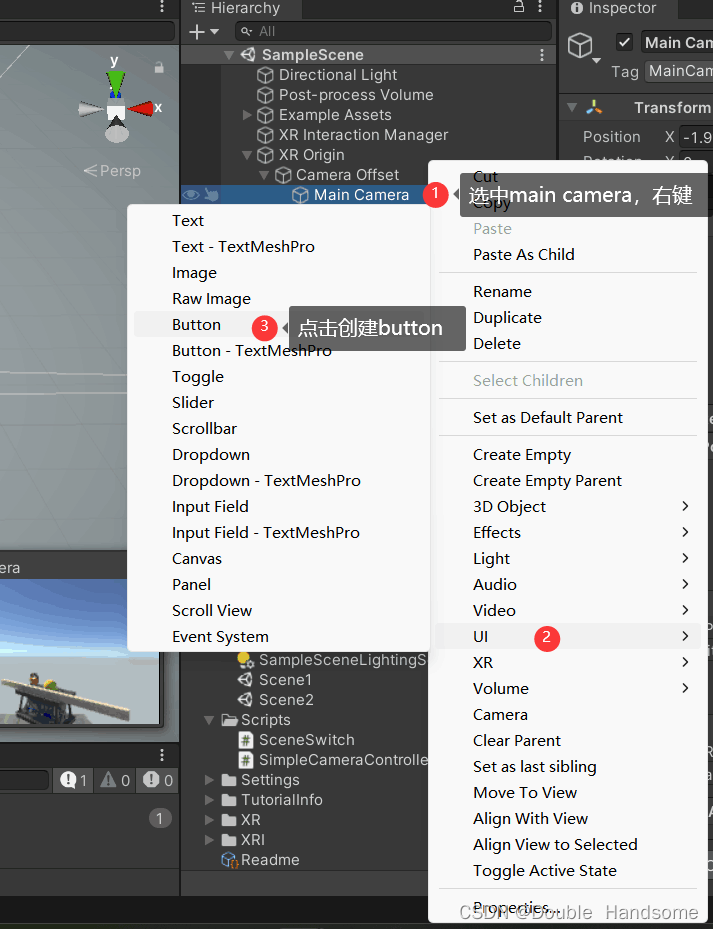The image size is (713, 929).
Task: Toggle Main Camera scene visibility eye
Action: point(191,195)
